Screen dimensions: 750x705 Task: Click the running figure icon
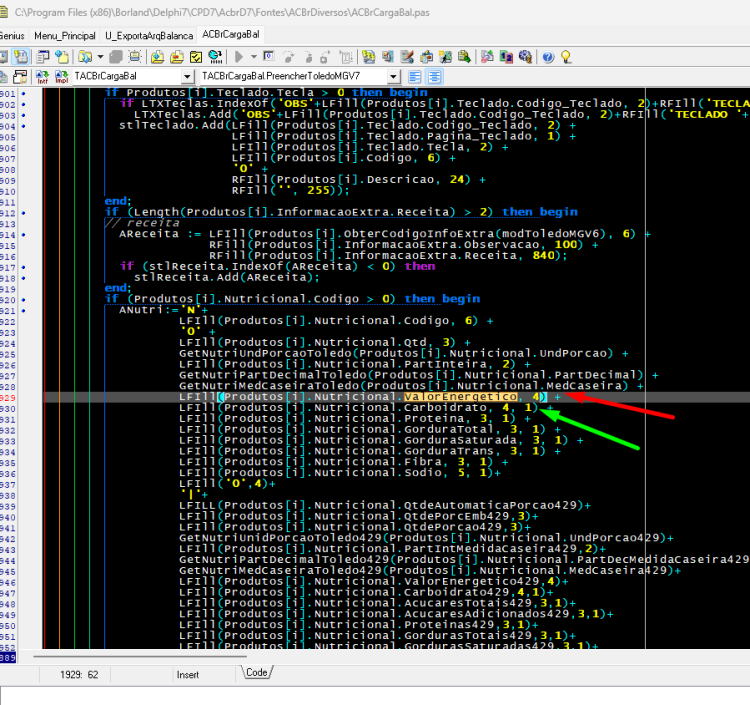pyautogui.click(x=445, y=57)
